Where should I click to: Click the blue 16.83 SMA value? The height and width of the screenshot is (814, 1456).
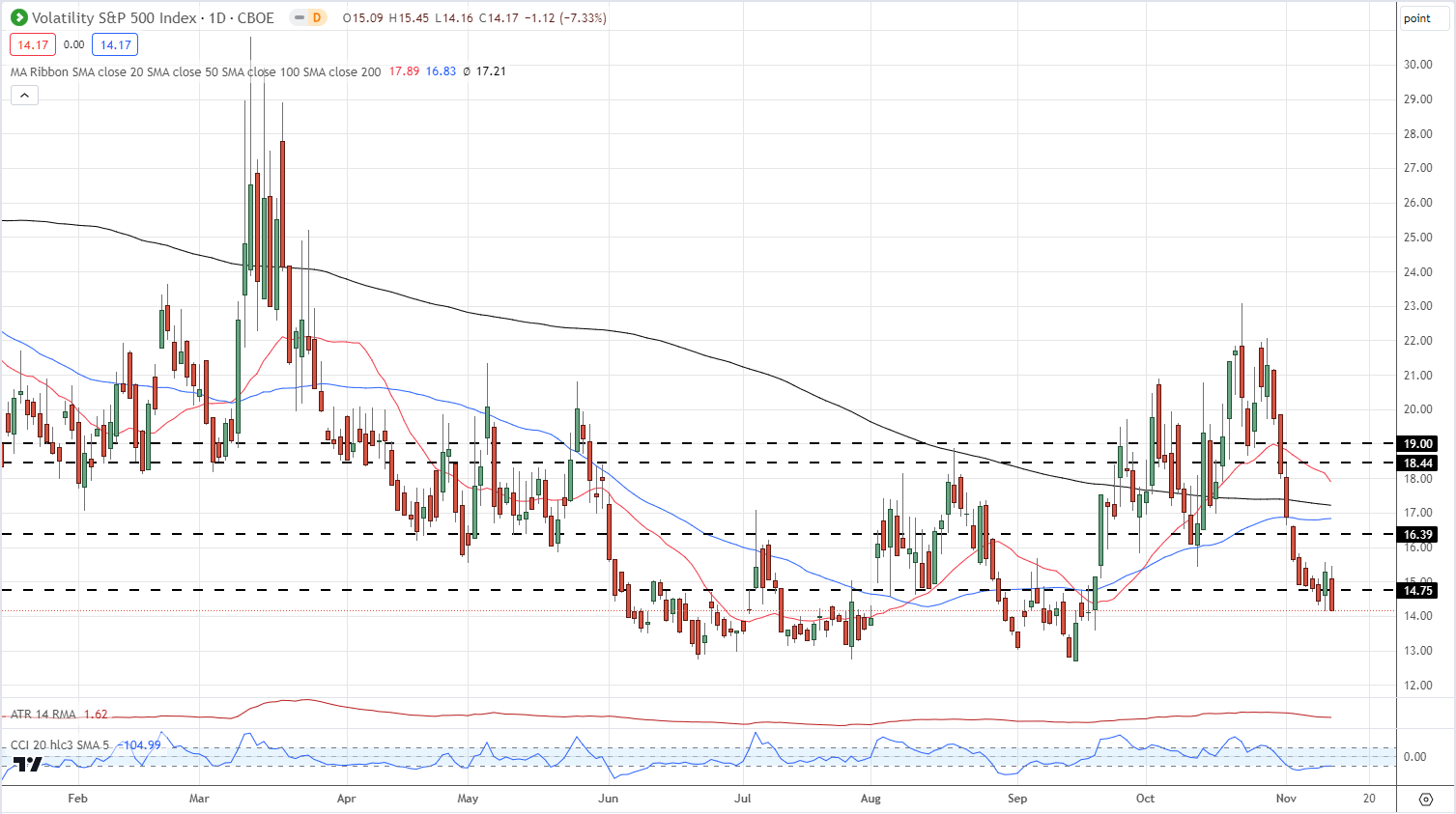point(441,71)
